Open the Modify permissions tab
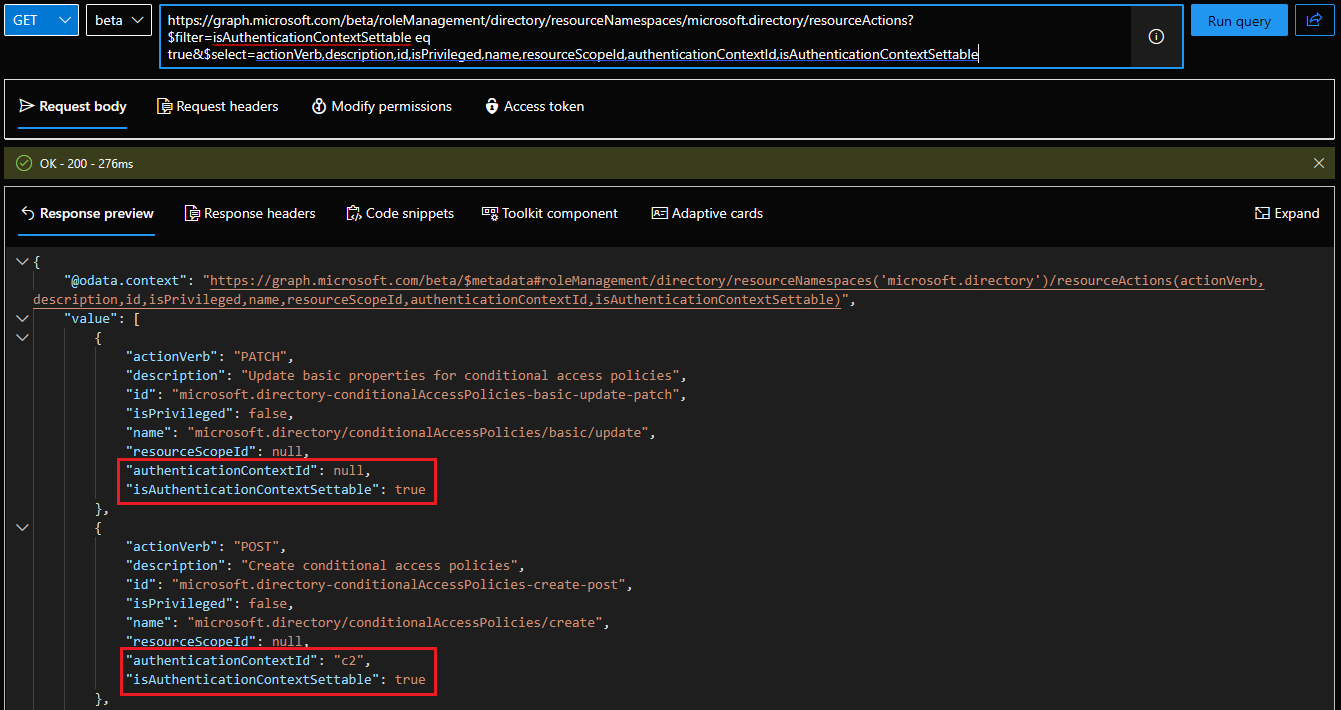1341x710 pixels. (x=381, y=106)
